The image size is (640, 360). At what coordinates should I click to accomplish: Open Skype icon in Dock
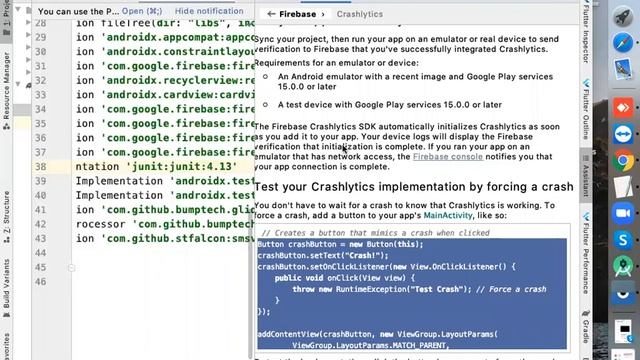pyautogui.click(x=622, y=240)
